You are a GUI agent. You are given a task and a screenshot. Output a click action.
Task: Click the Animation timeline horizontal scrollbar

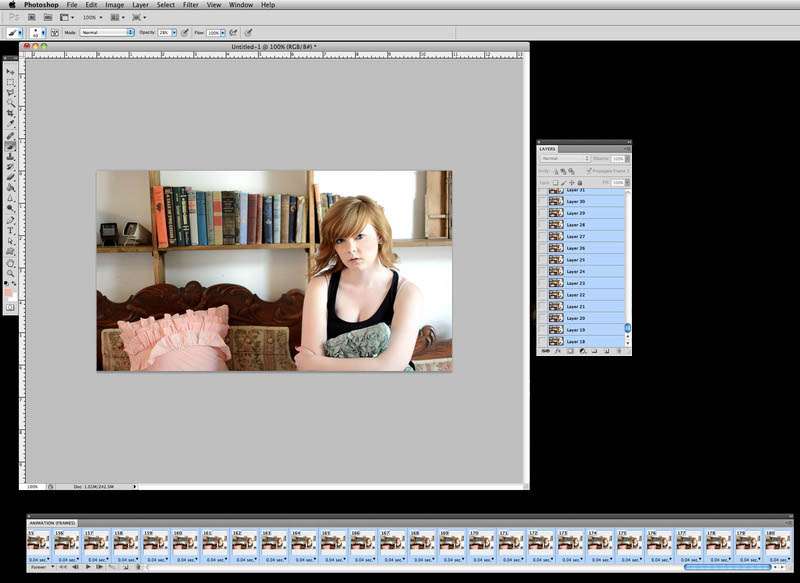click(x=728, y=567)
